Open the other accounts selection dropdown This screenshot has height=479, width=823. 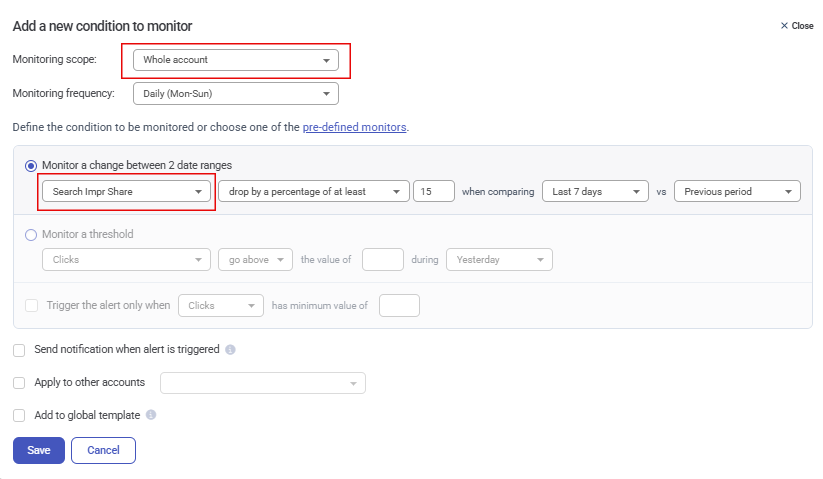263,383
